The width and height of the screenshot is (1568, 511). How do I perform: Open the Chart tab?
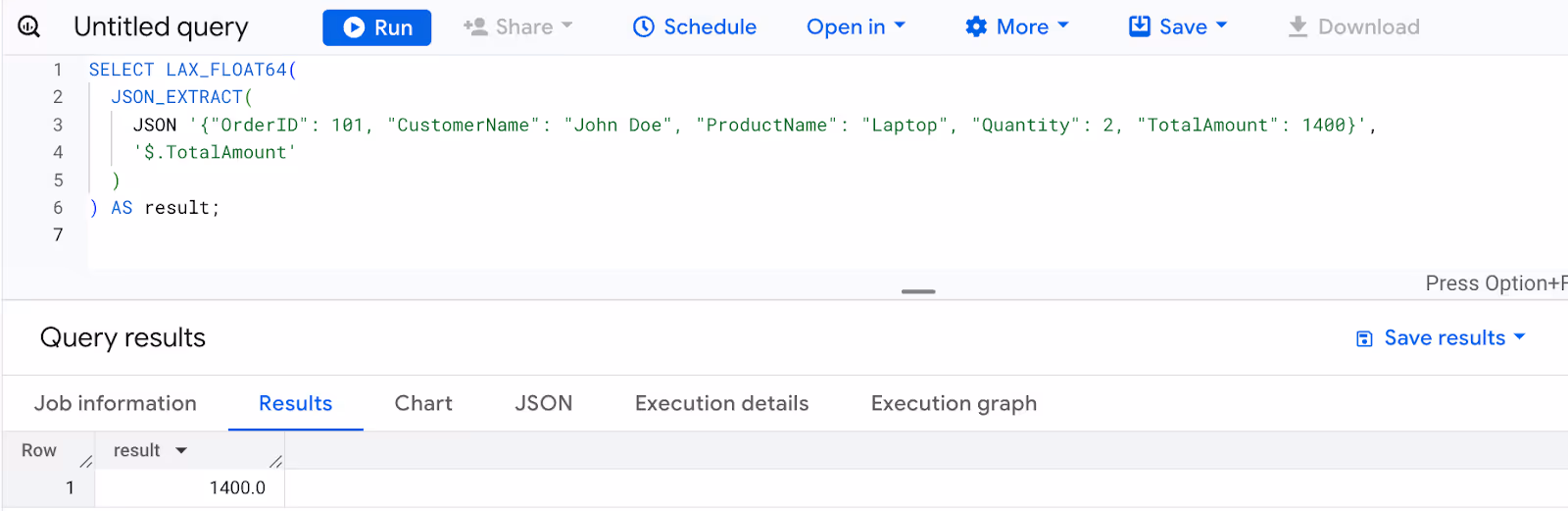coord(423,403)
